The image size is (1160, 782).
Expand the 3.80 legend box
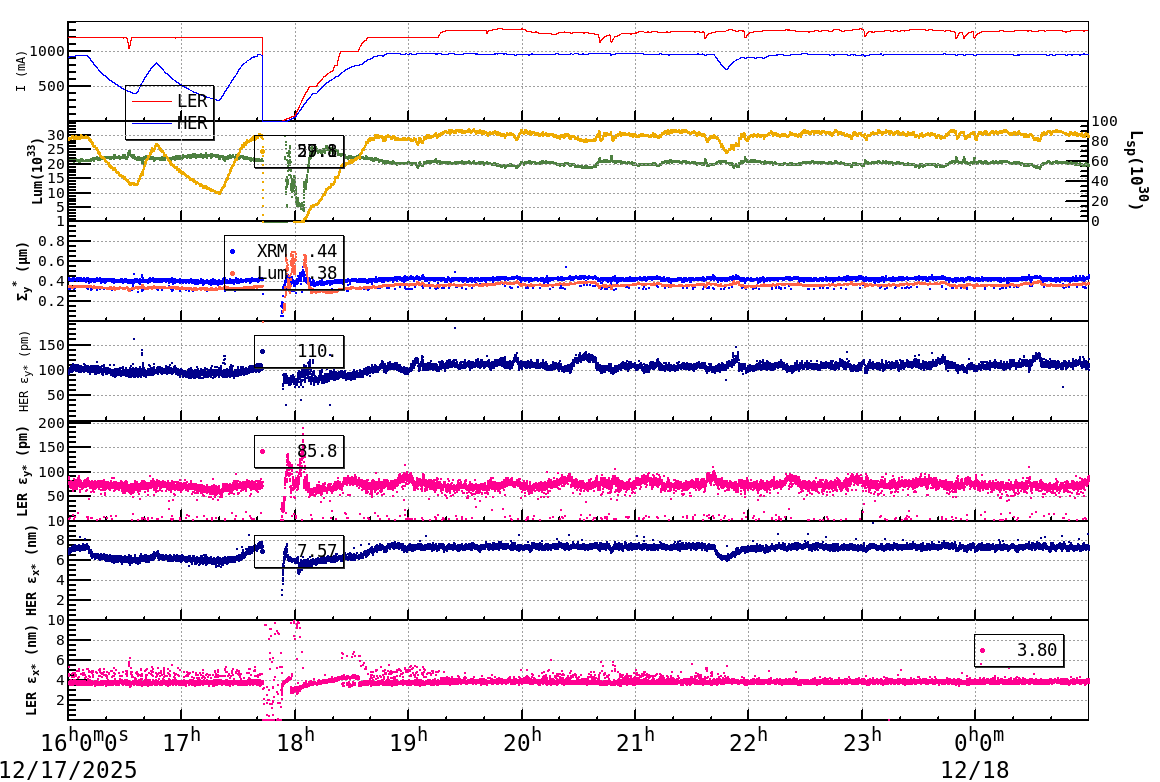[1020, 651]
